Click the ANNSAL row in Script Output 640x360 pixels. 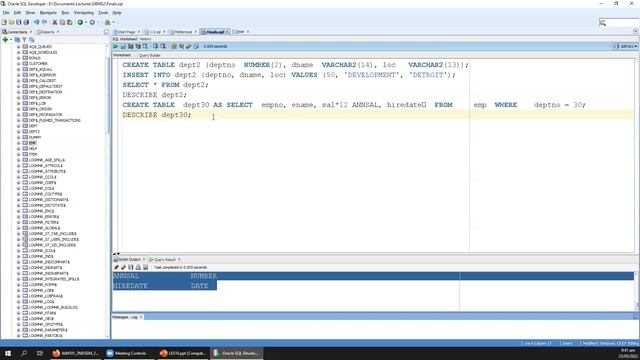tap(373, 276)
